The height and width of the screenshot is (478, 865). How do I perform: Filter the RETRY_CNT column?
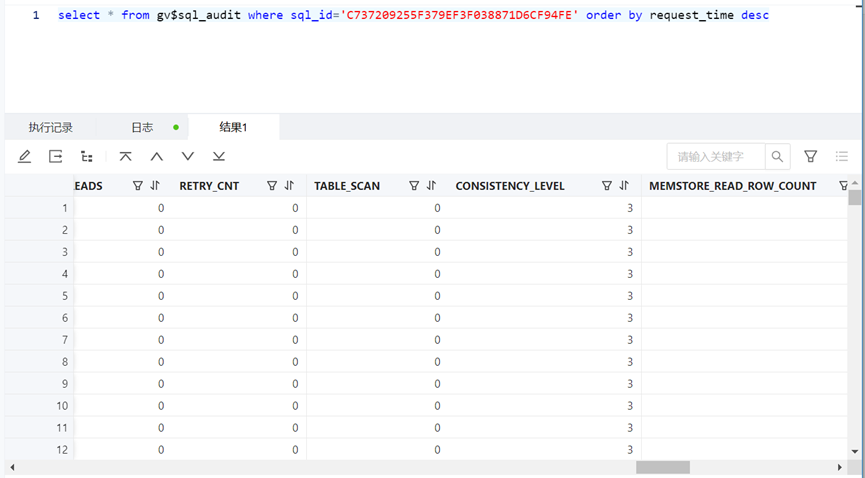click(x=272, y=186)
